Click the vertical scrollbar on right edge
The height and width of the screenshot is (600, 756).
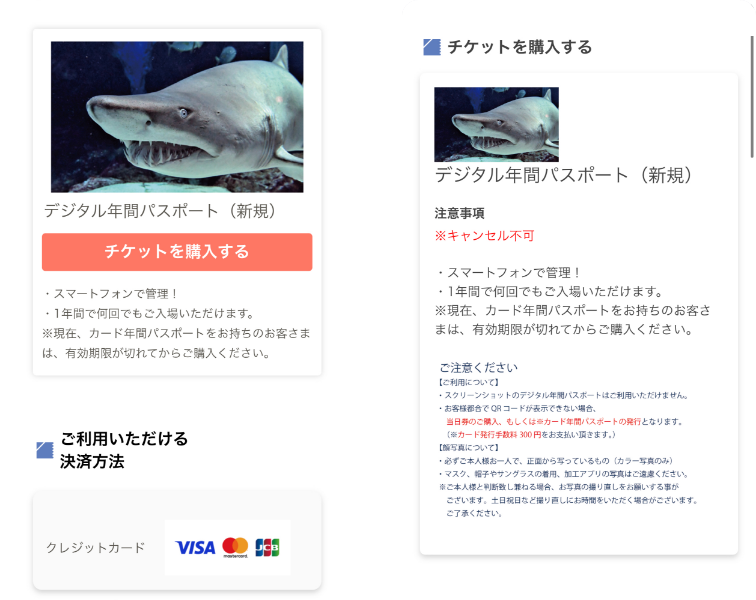[752, 96]
